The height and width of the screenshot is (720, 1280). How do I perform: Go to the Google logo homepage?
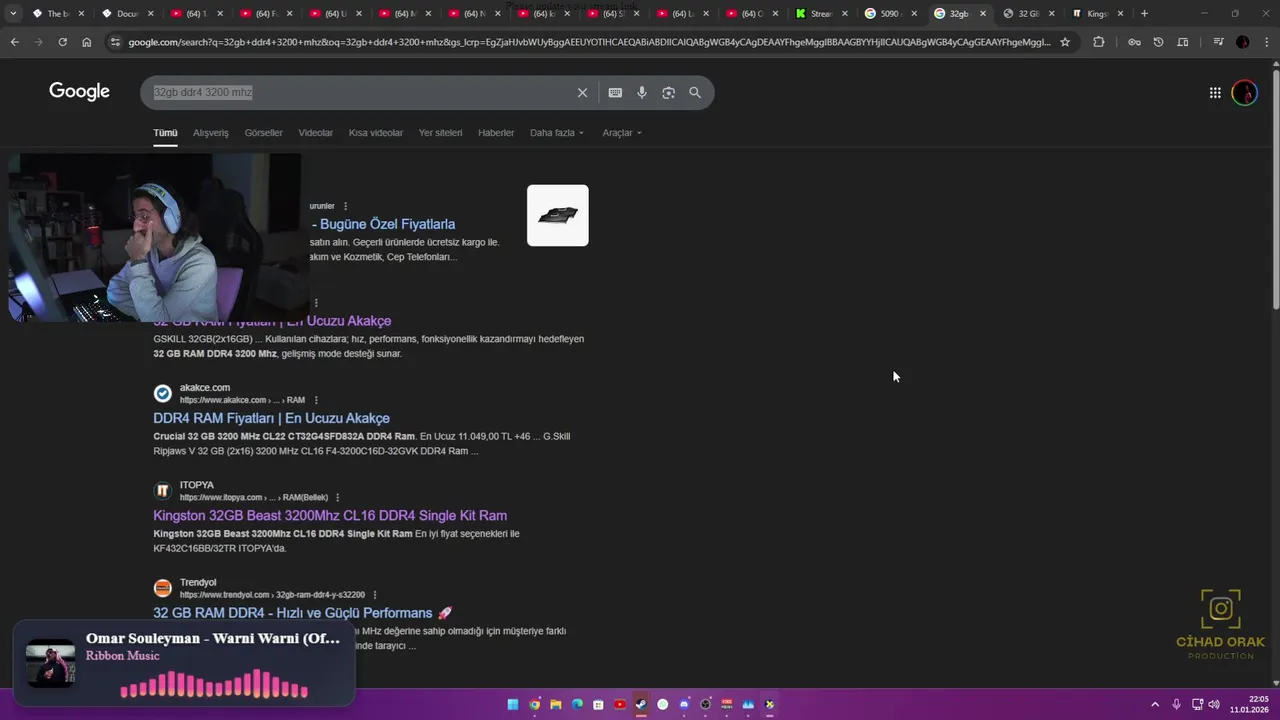coord(79,92)
